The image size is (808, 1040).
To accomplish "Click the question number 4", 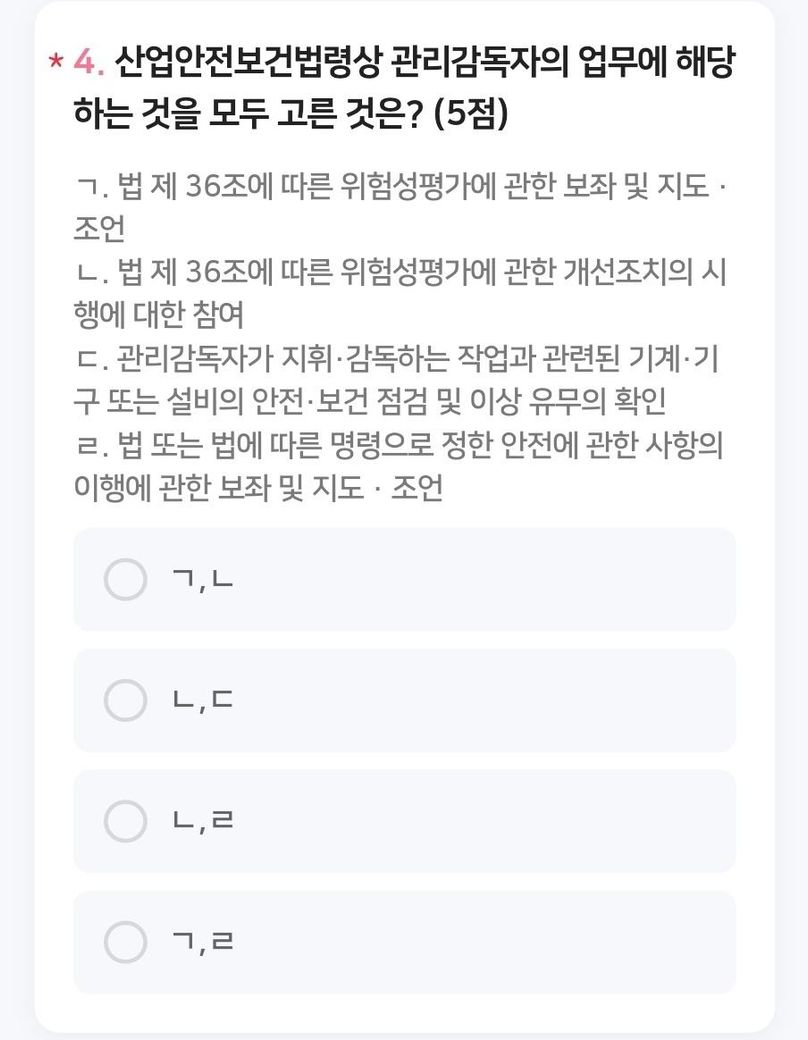I will coord(89,63).
